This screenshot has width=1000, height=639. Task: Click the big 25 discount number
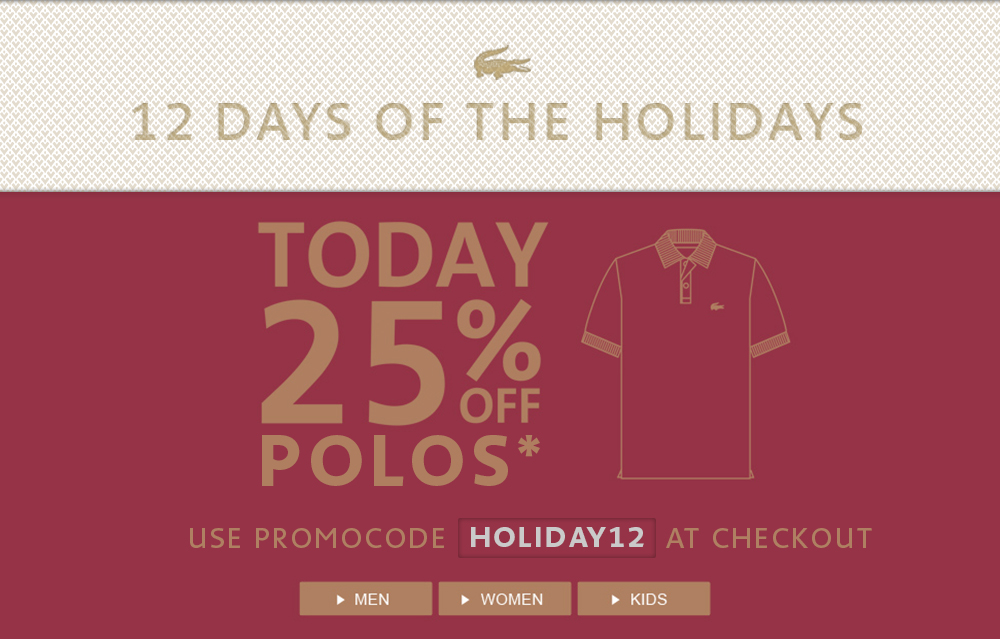point(355,365)
